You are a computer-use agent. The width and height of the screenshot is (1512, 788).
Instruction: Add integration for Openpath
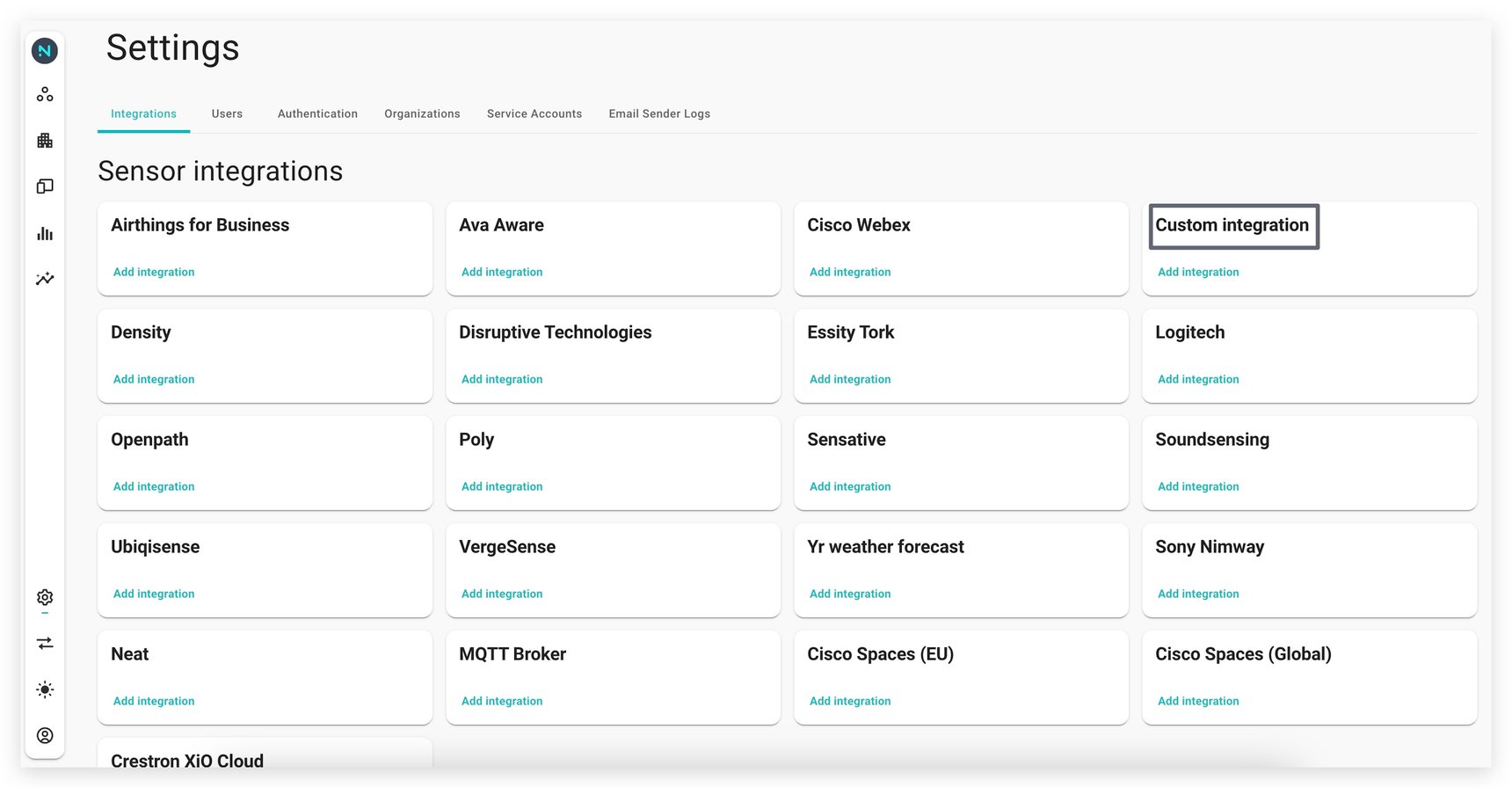[x=154, y=486]
